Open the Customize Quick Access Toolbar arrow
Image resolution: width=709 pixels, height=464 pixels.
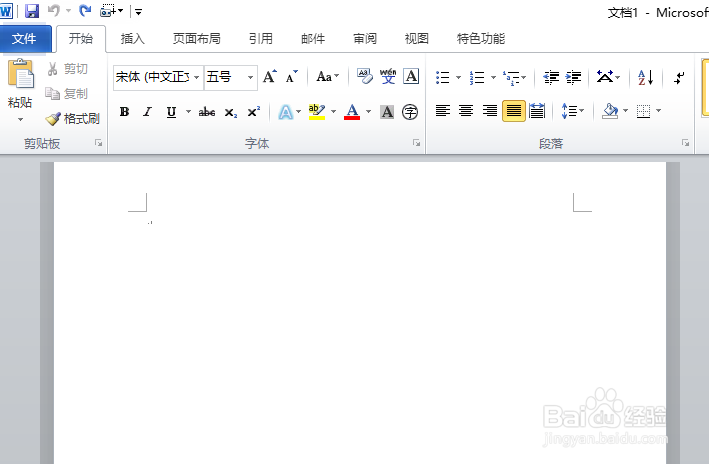138,12
